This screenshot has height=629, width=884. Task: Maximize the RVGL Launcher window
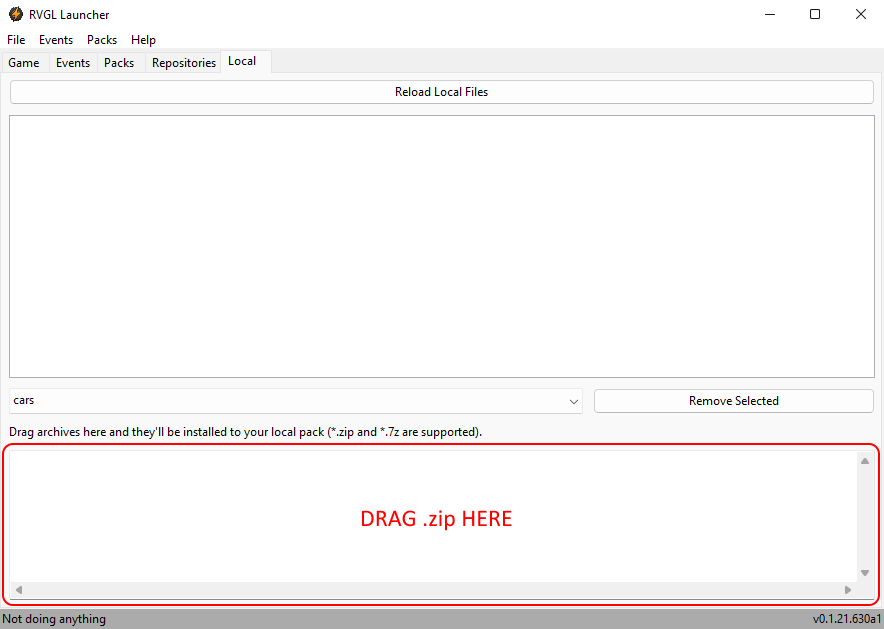tap(815, 14)
